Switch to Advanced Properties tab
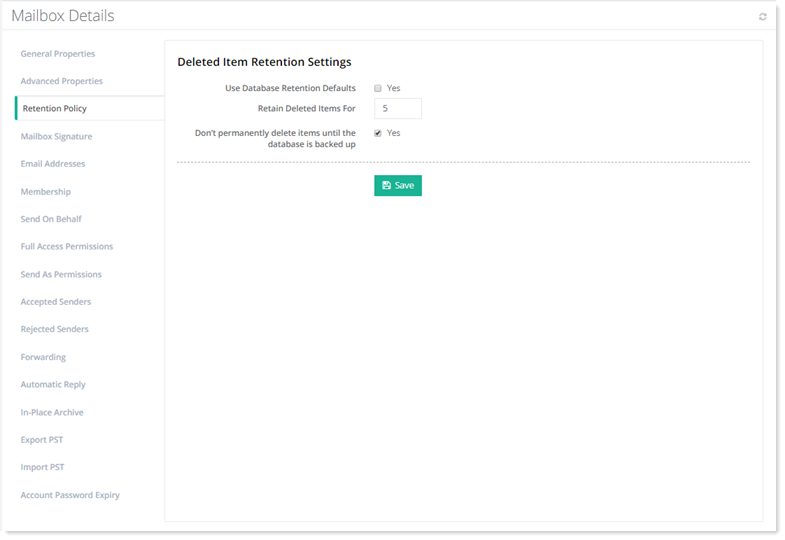785x540 pixels. 62,81
